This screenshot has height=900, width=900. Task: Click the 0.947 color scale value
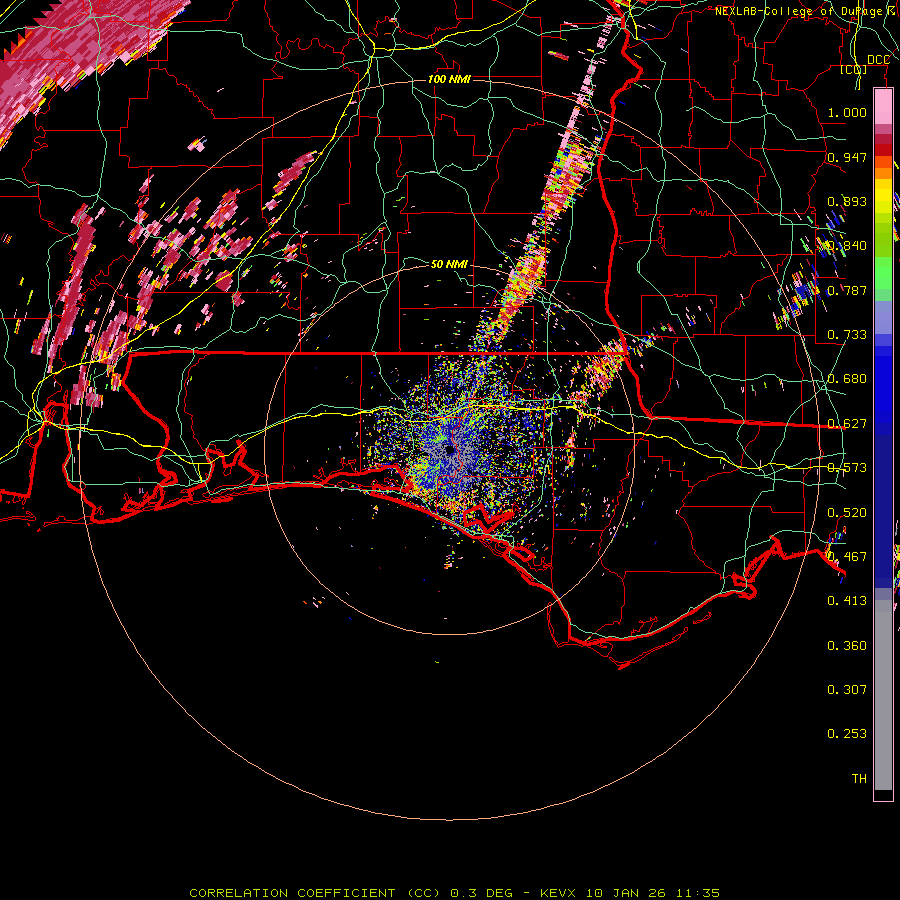click(847, 157)
